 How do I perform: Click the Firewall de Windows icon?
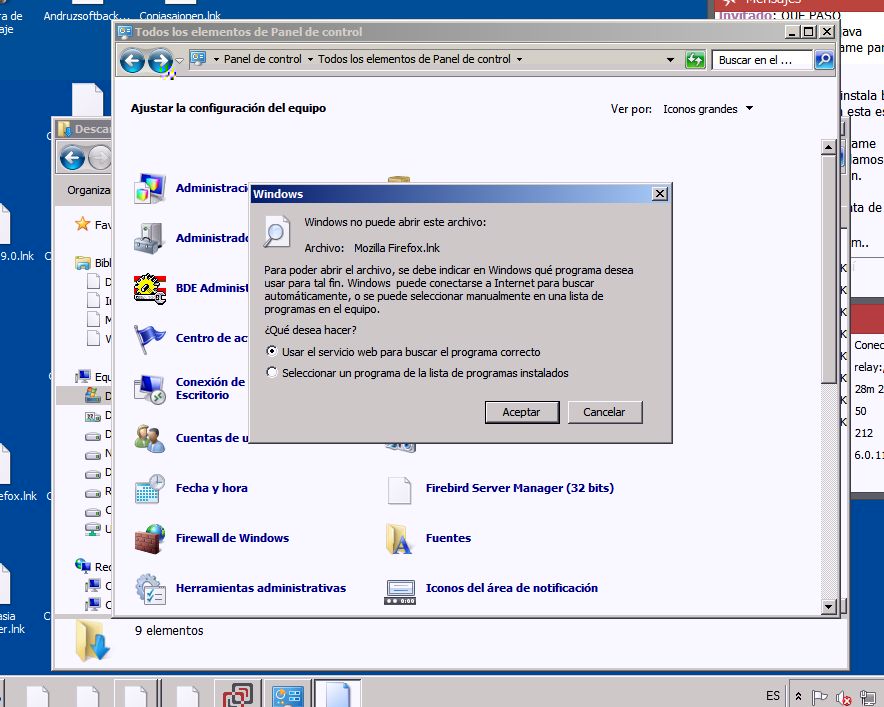click(150, 539)
